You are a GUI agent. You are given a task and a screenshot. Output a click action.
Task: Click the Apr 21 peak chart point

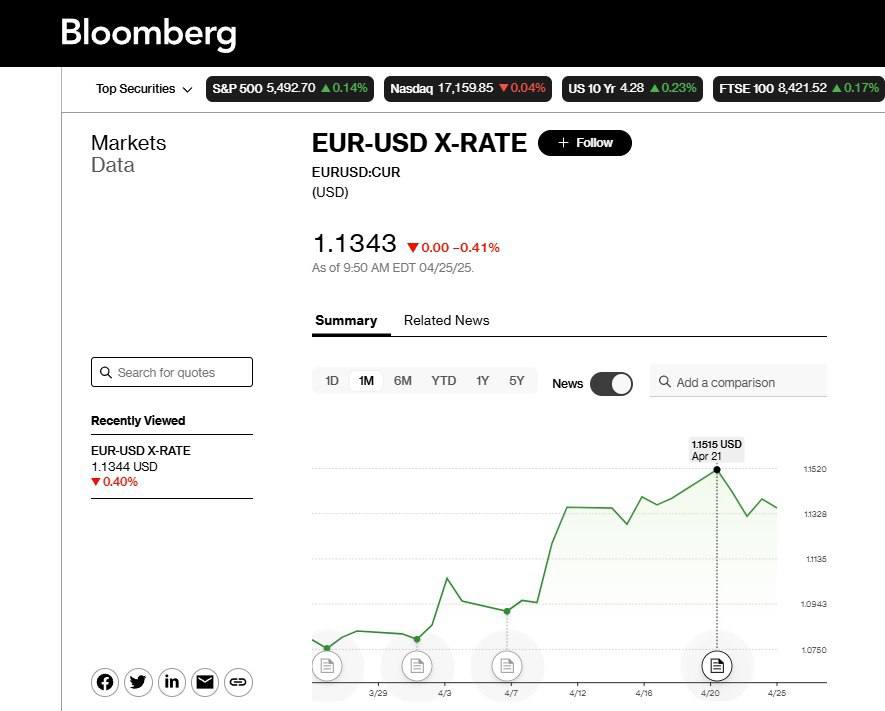717,469
